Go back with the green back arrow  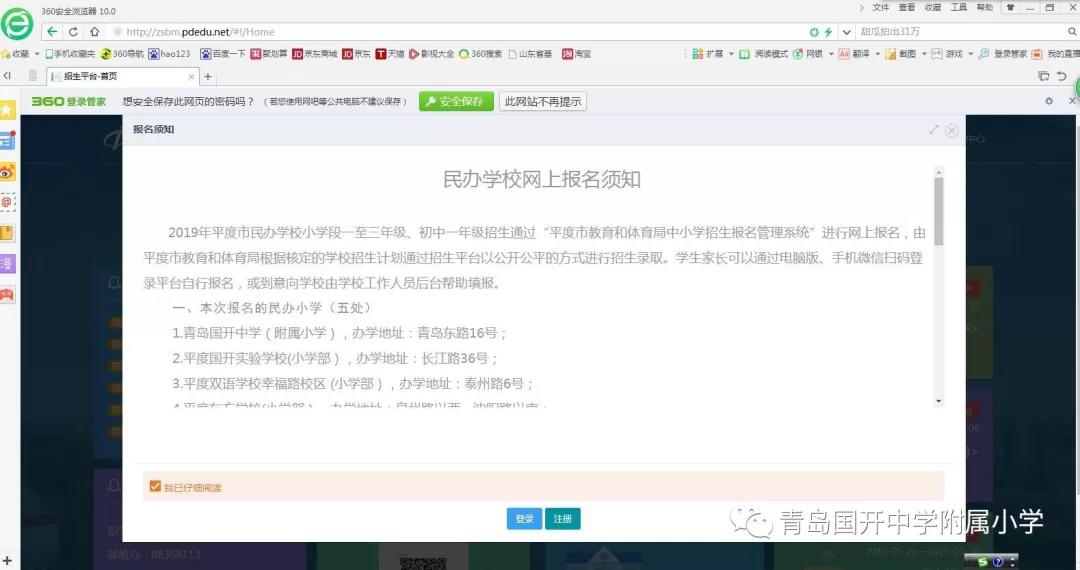pos(52,32)
